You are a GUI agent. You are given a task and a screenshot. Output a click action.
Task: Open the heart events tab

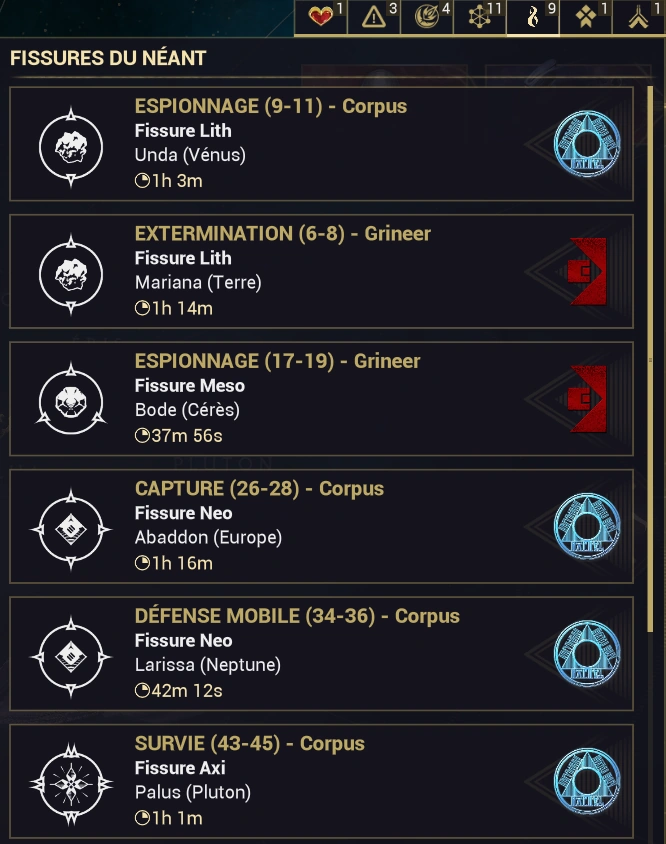coord(322,18)
